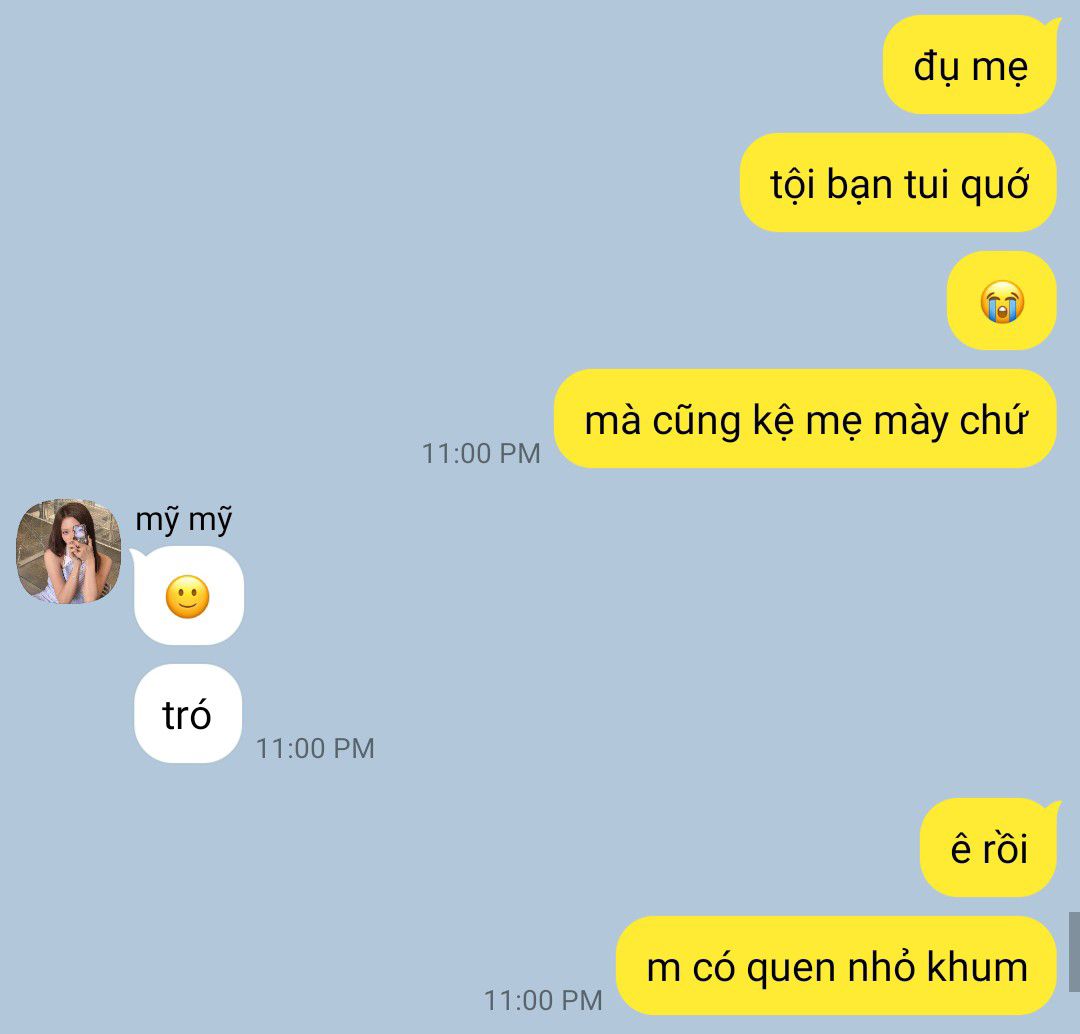
Task: Click the bubble tail on "đụ mẹ"
Action: pos(1054,25)
